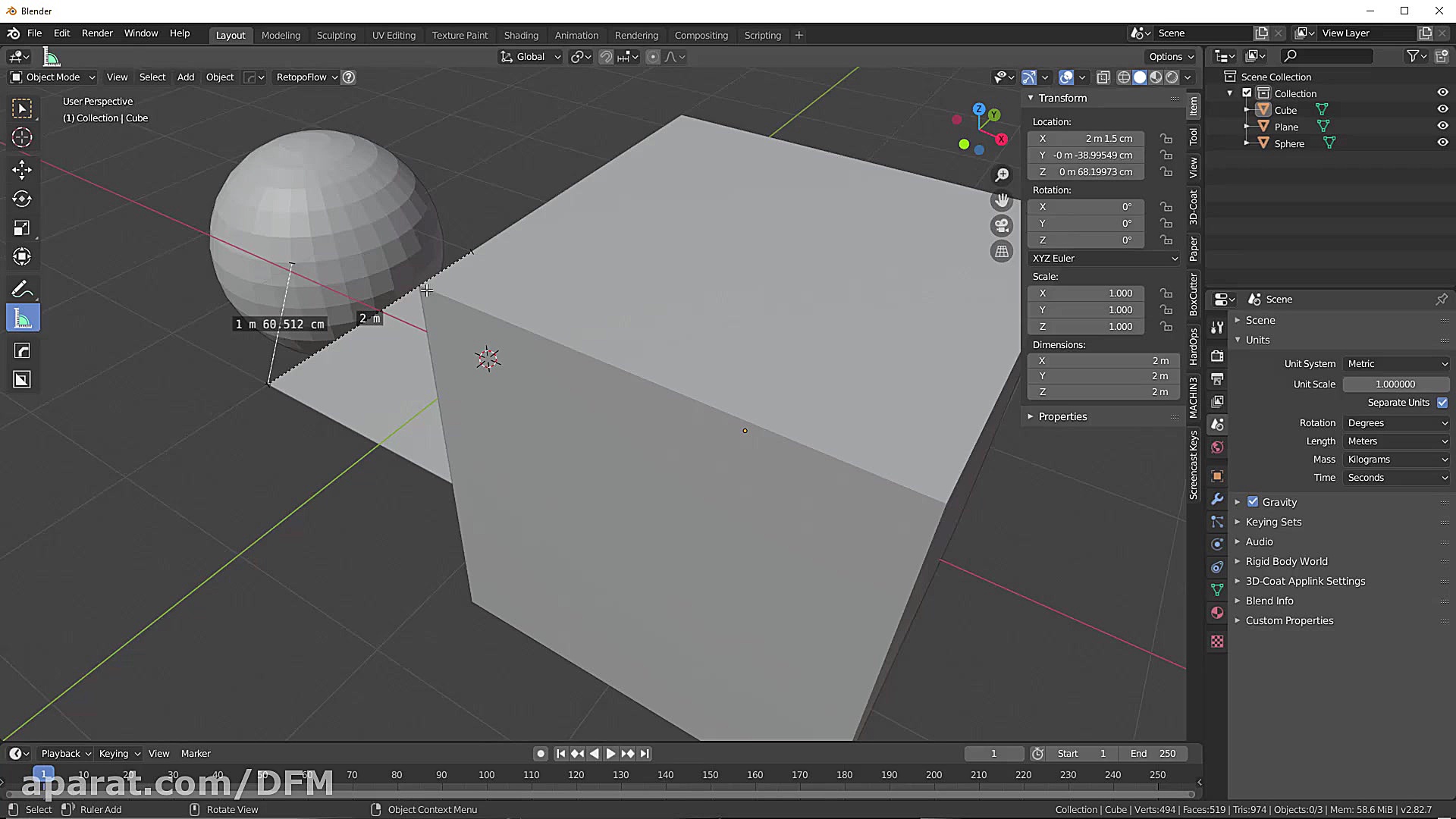This screenshot has height=819, width=1456.
Task: Switch to the Sculpting workspace tab
Action: click(x=336, y=35)
